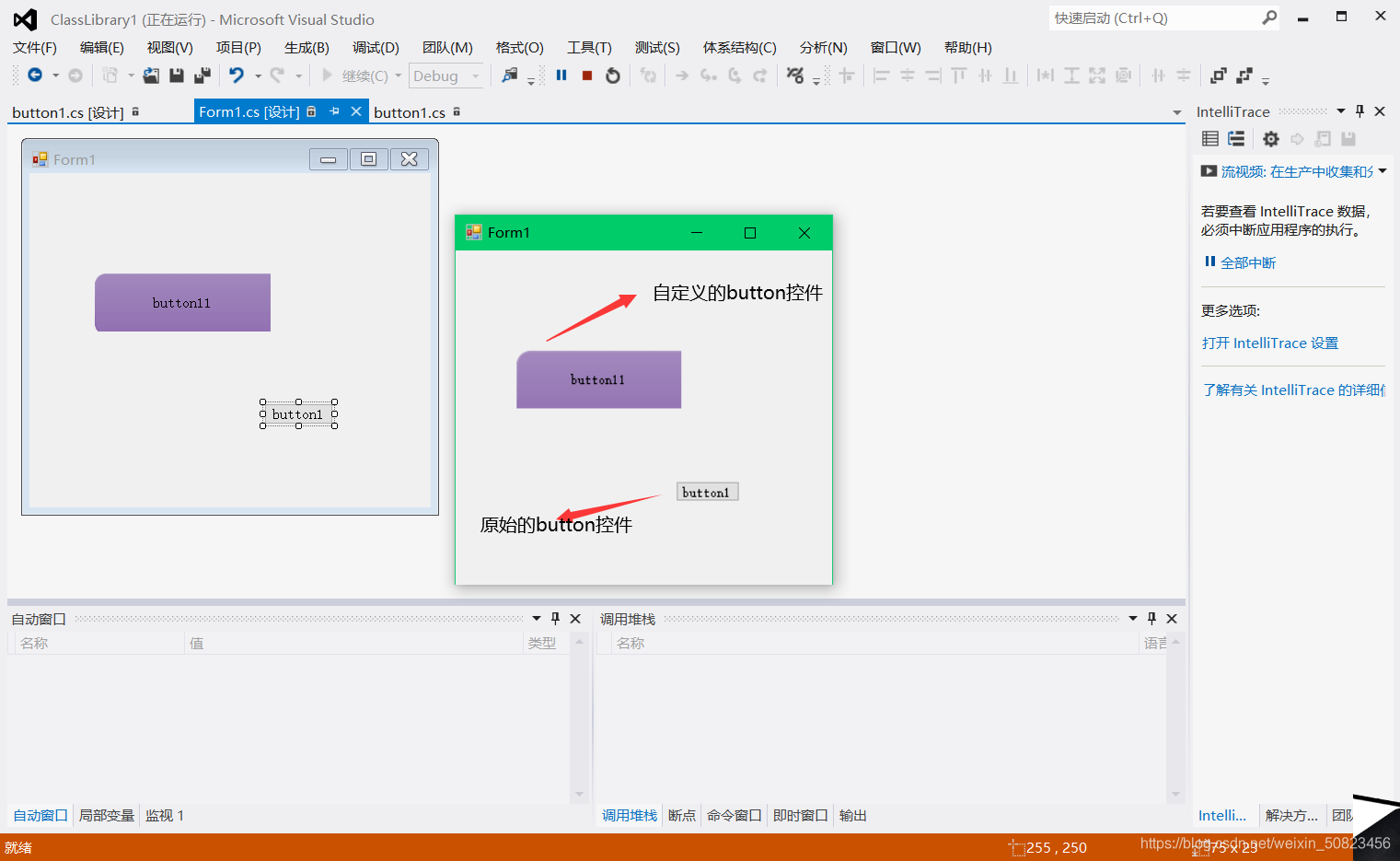Click the purple button11 in running Form1
Viewport: 1400px width, 861px height.
pyautogui.click(x=598, y=379)
